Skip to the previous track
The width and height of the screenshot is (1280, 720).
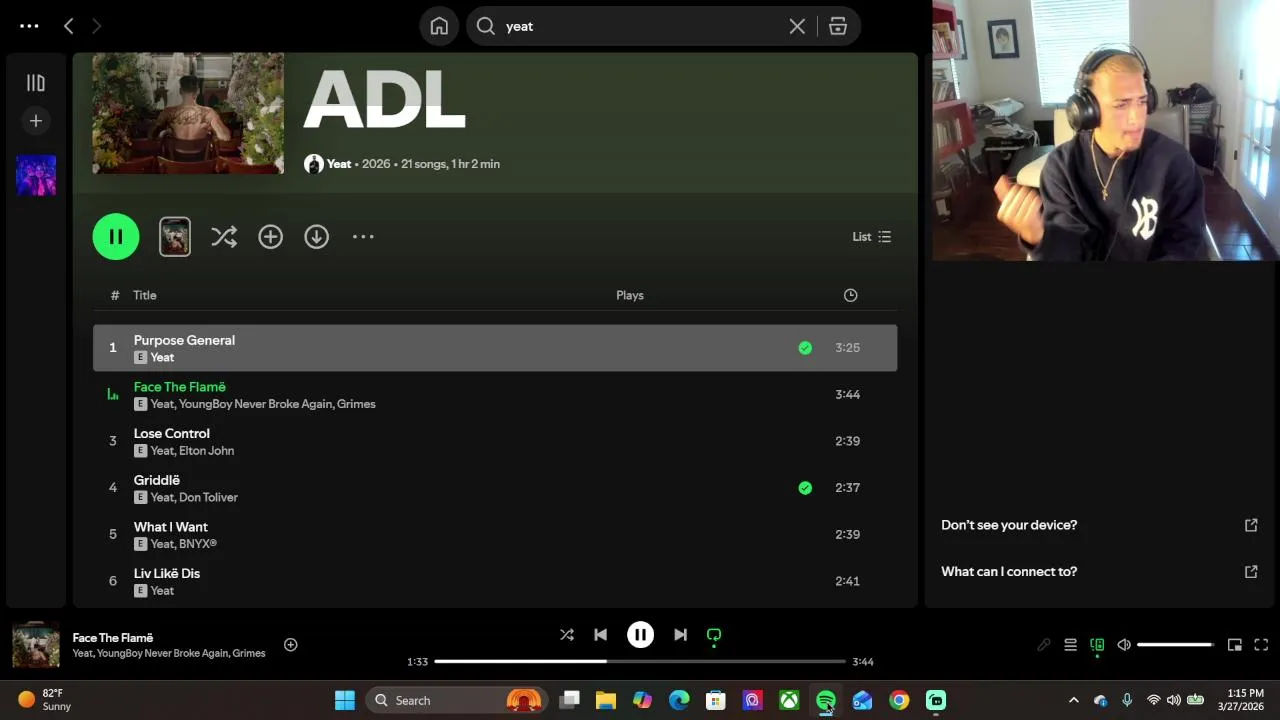coord(600,635)
